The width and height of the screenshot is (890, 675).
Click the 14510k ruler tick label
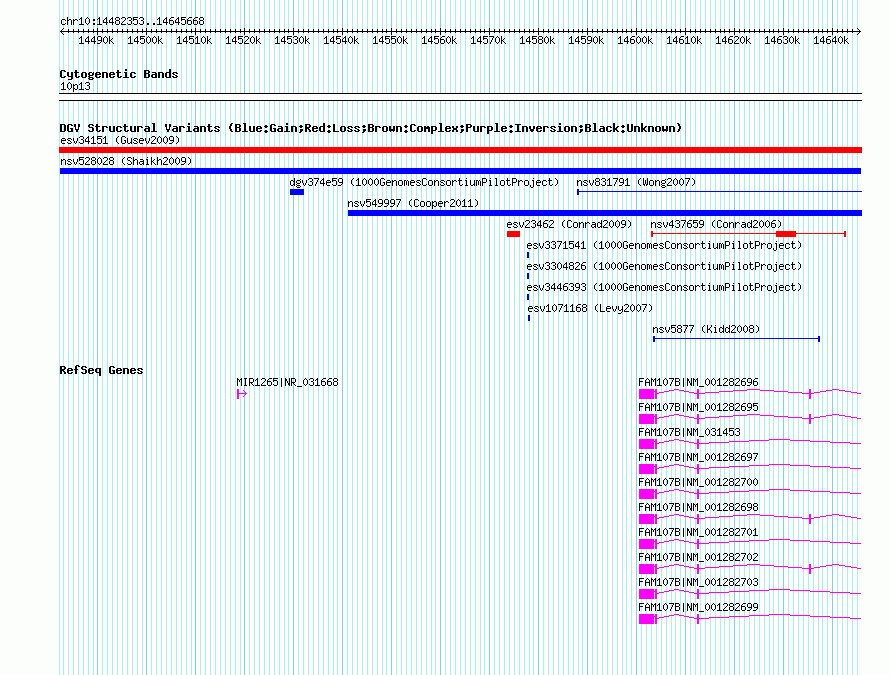click(194, 40)
